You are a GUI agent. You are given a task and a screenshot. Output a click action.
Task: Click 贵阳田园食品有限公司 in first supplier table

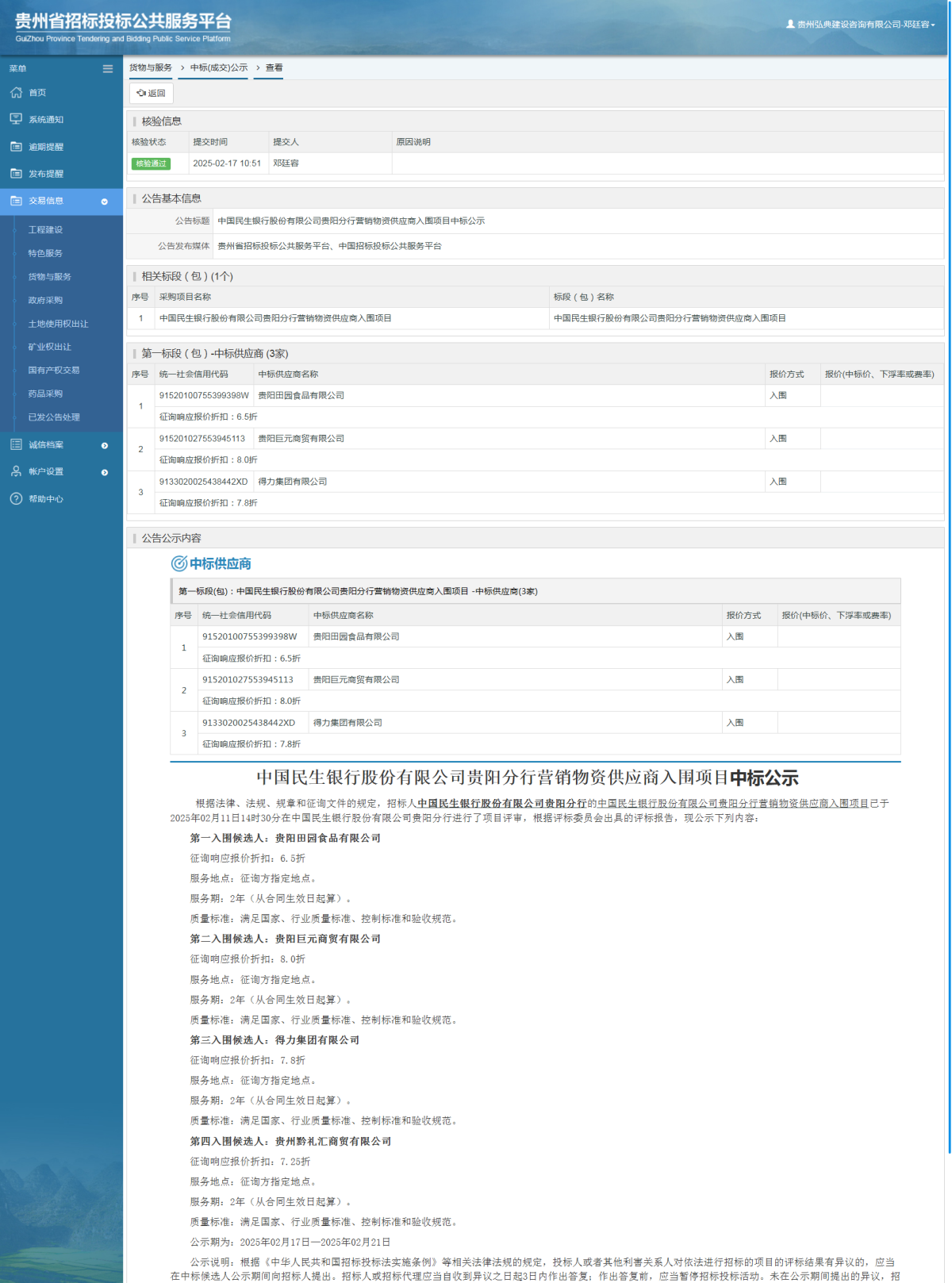click(301, 395)
